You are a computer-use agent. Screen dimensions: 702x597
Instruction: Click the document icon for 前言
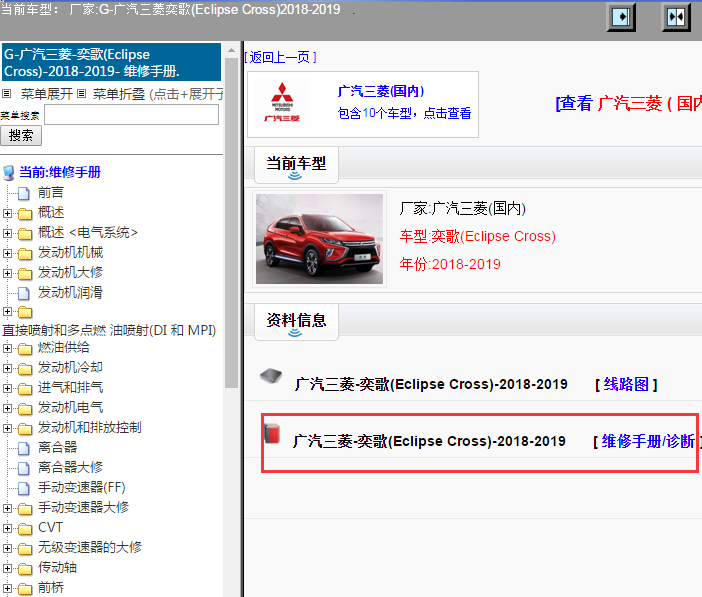pyautogui.click(x=24, y=193)
